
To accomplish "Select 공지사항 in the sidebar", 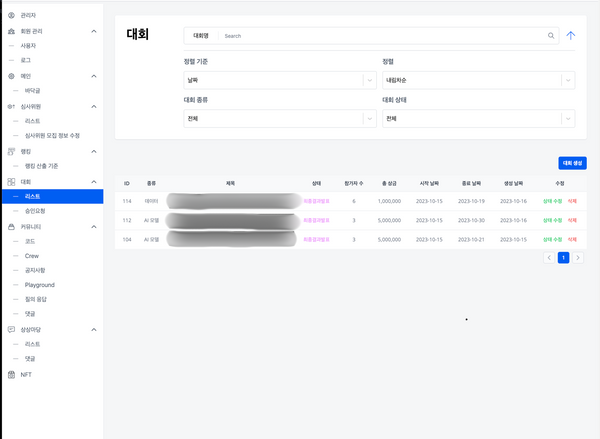I will 36,270.
